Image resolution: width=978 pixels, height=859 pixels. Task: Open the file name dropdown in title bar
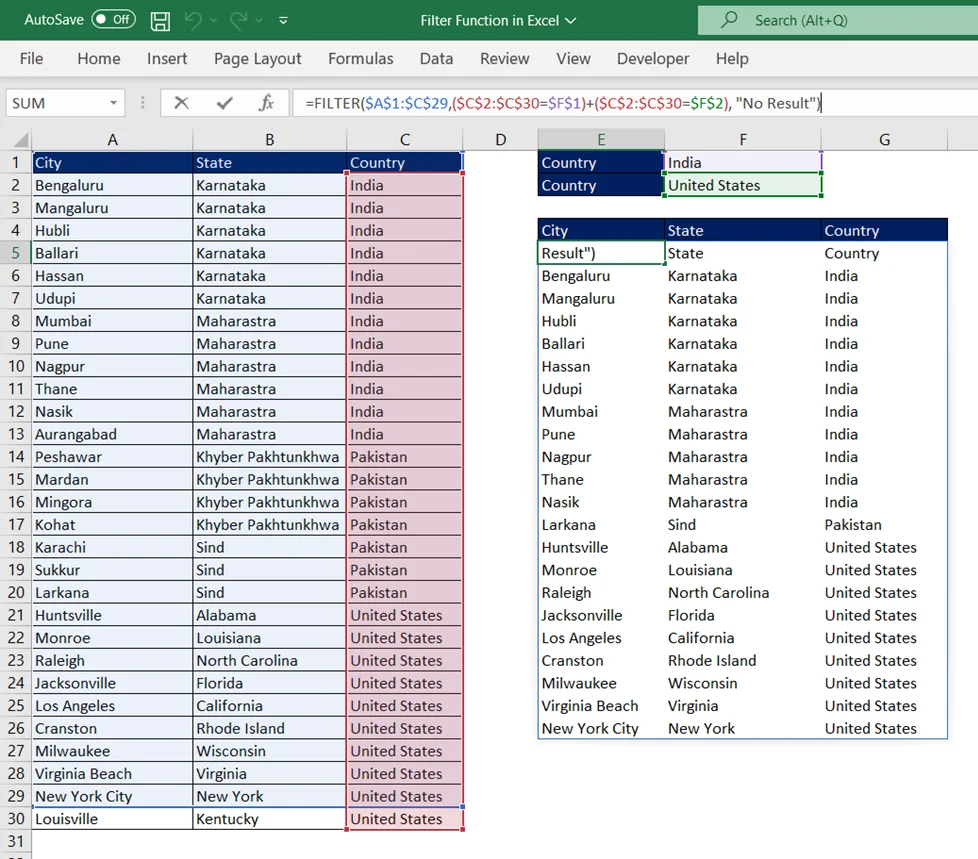click(x=571, y=20)
